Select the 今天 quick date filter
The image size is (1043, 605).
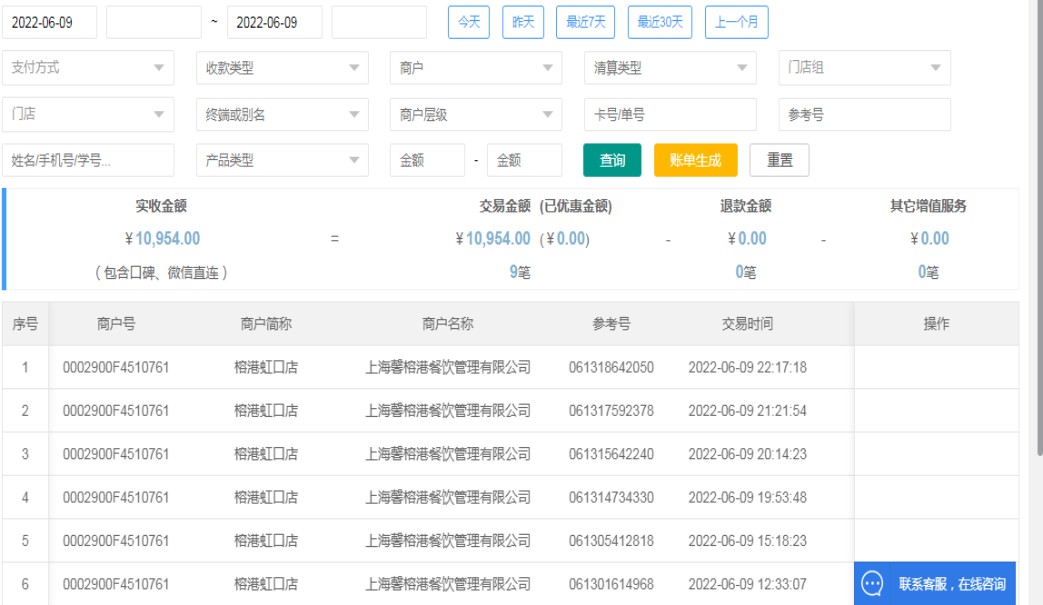pyautogui.click(x=468, y=22)
